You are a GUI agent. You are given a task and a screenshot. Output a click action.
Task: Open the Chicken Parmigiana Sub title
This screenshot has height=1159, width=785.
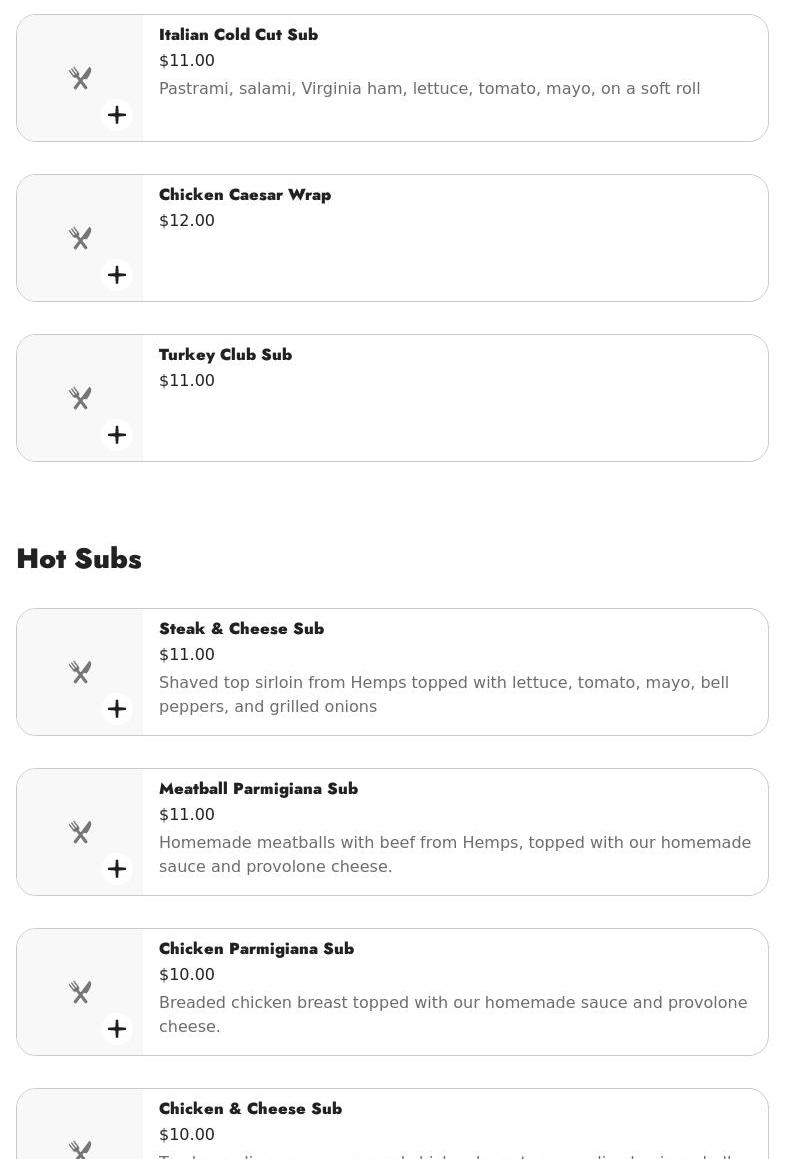tap(256, 949)
